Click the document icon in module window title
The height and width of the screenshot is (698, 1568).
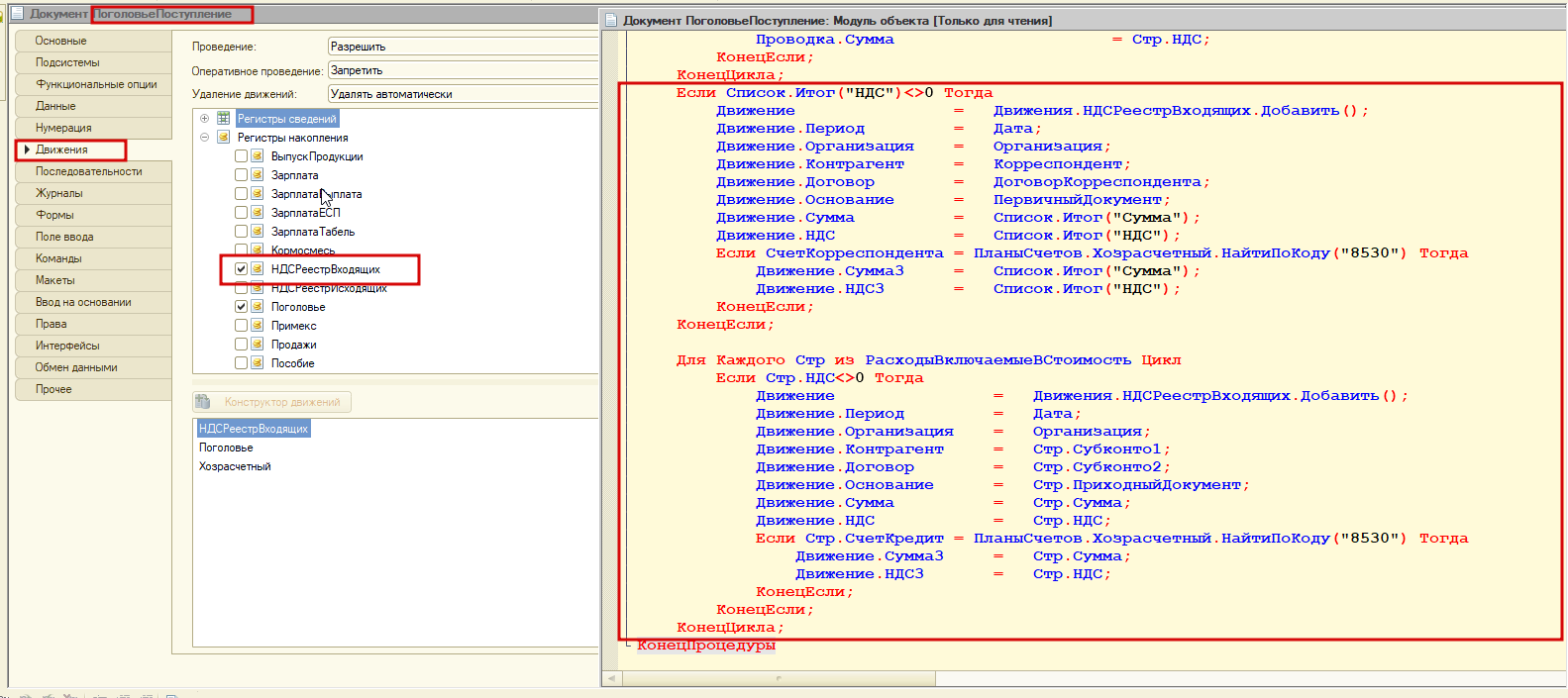pos(611,21)
